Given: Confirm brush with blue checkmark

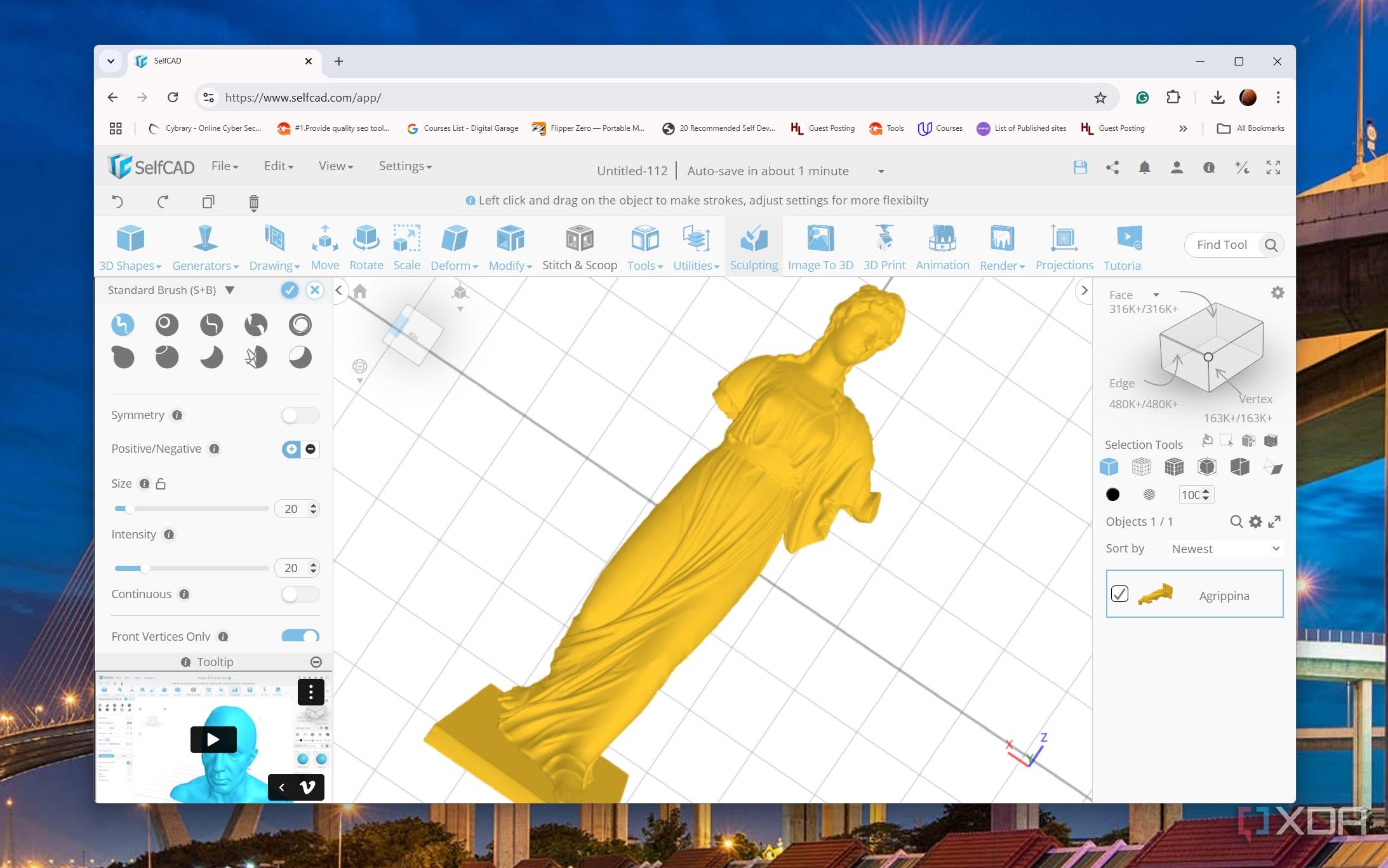Looking at the screenshot, I should pyautogui.click(x=290, y=290).
